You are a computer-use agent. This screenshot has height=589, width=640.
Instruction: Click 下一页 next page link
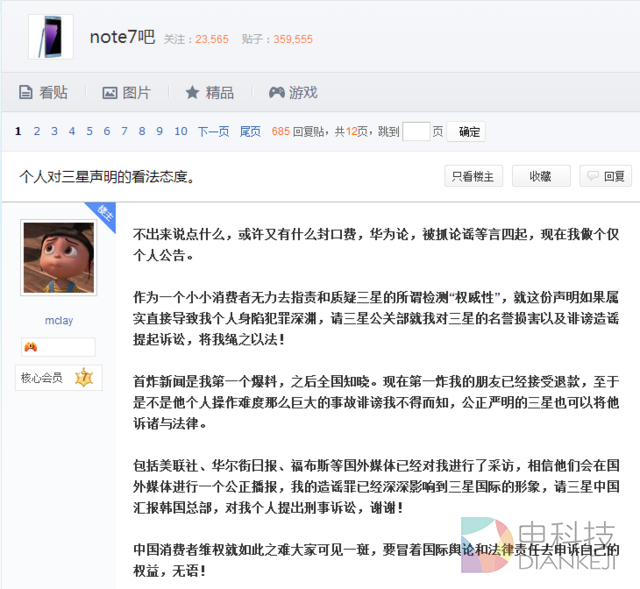213,131
